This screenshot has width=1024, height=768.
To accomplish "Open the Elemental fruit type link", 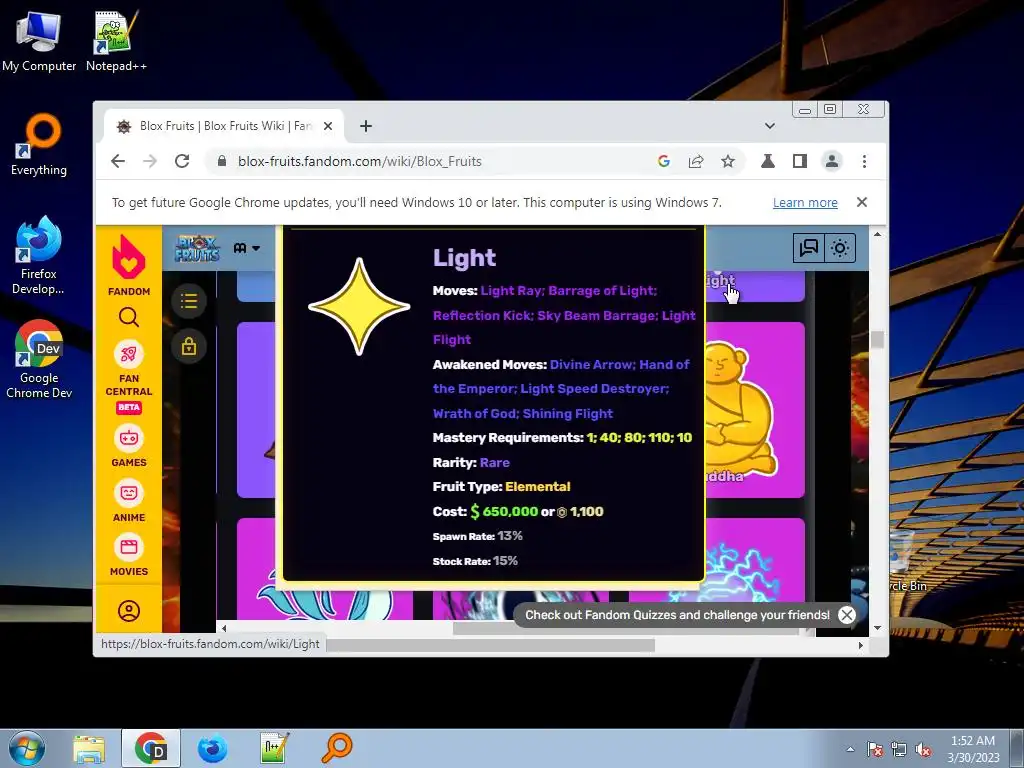I will coord(537,487).
